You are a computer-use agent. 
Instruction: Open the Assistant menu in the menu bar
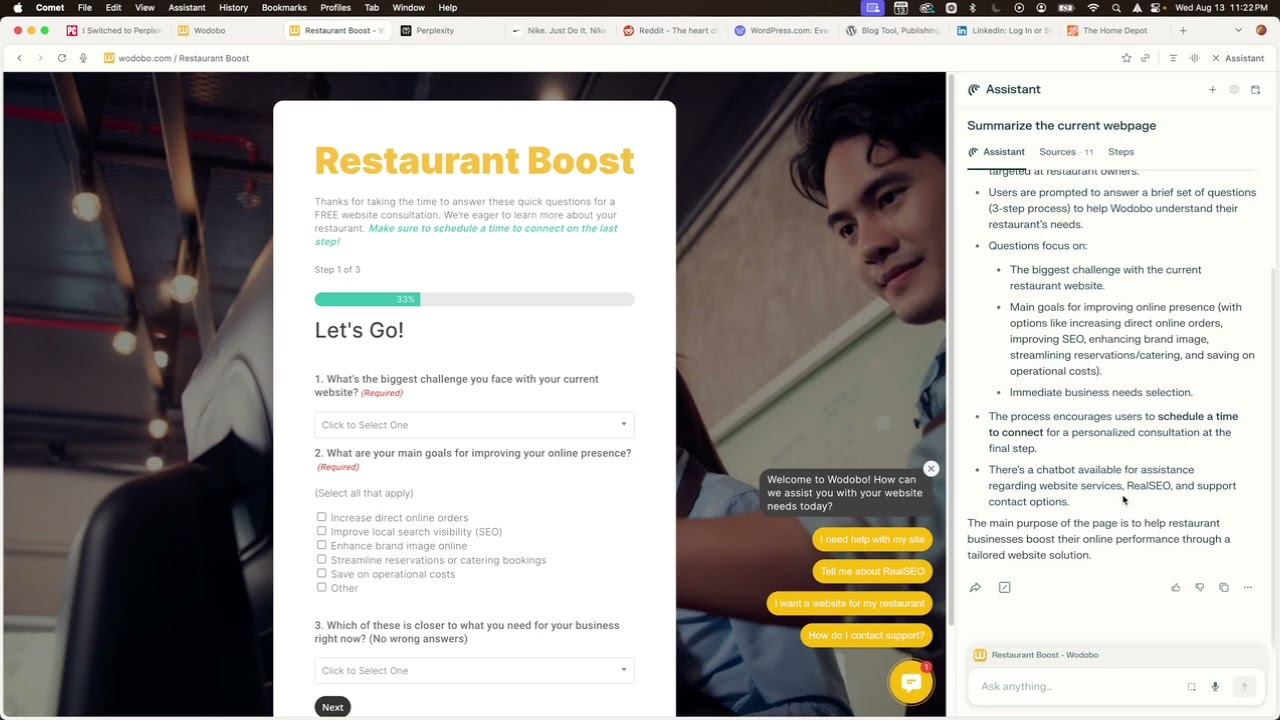click(187, 7)
